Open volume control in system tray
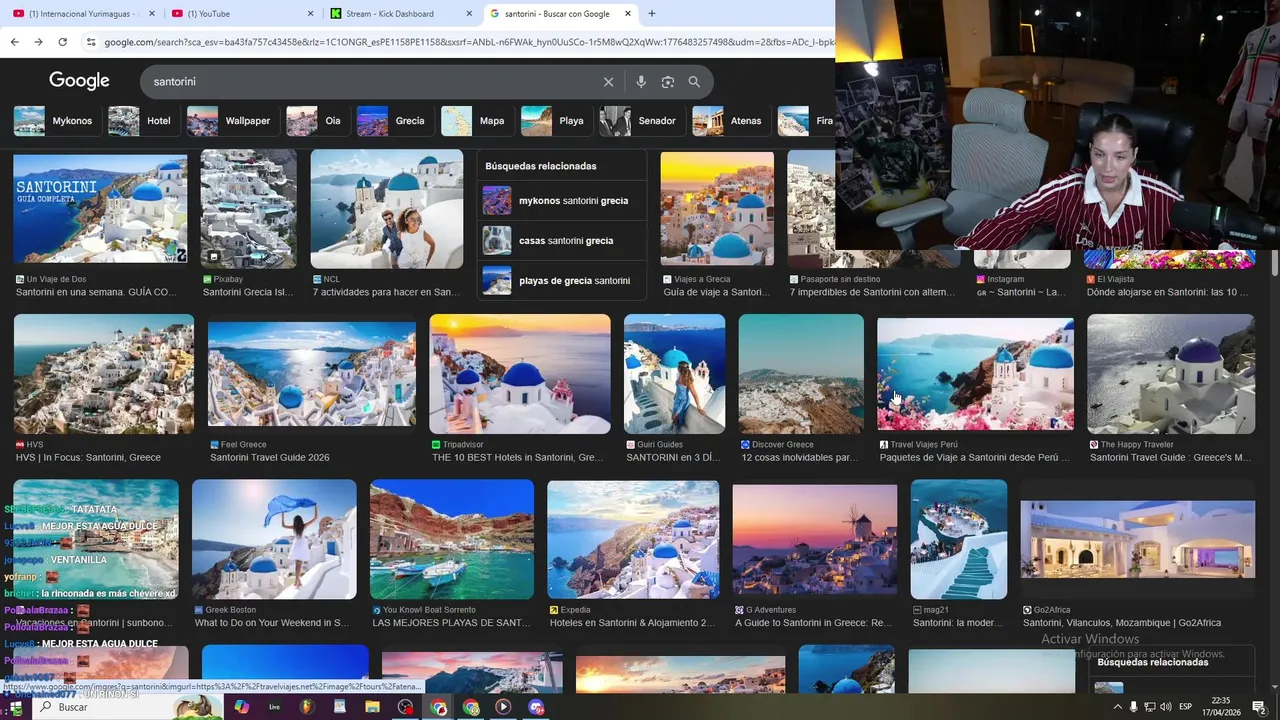Viewport: 1280px width, 720px height. click(x=1166, y=707)
